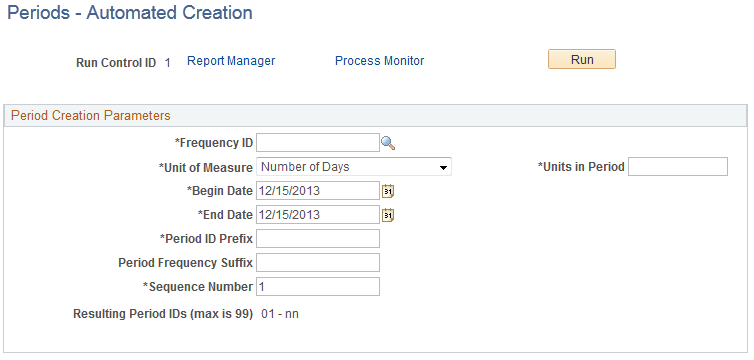Click the Resulting Period IDs label
754x360 pixels.
[x=163, y=314]
